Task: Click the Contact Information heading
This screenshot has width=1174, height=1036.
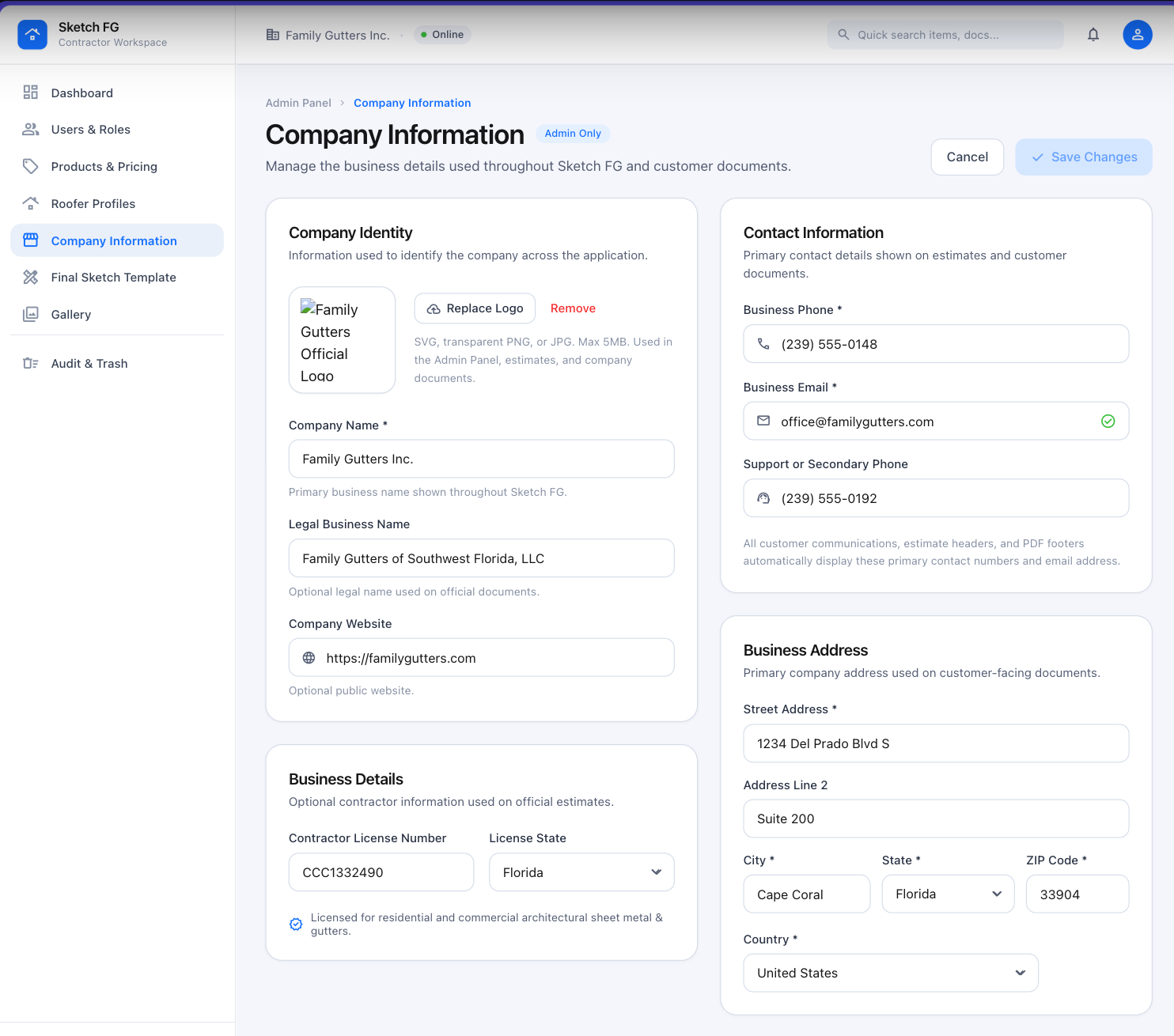Action: [x=813, y=233]
